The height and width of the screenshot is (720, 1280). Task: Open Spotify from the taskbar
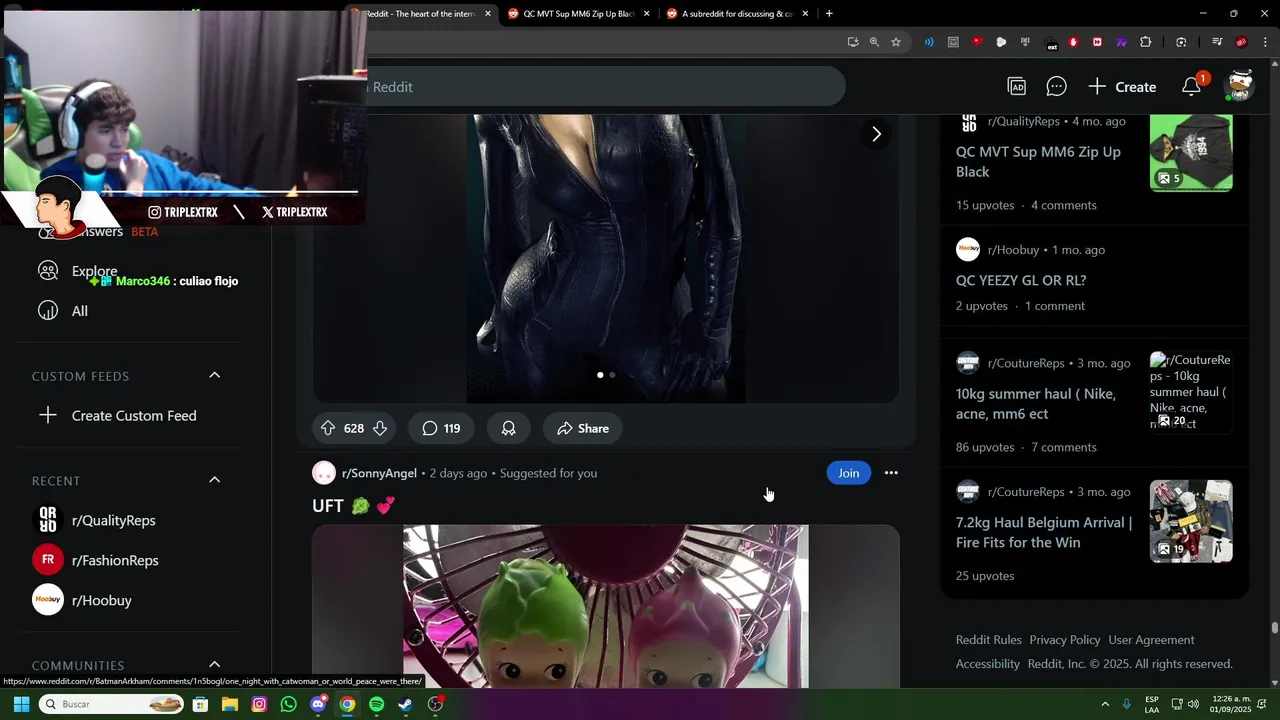tap(376, 704)
